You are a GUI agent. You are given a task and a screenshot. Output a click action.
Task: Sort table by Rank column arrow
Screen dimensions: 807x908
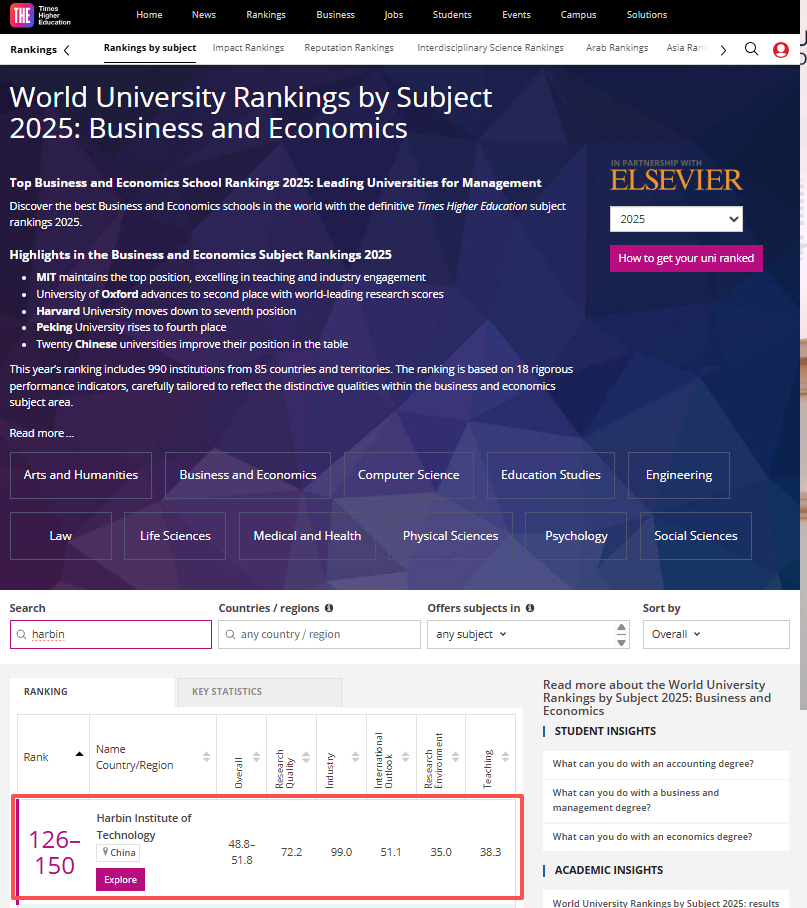pyautogui.click(x=79, y=755)
